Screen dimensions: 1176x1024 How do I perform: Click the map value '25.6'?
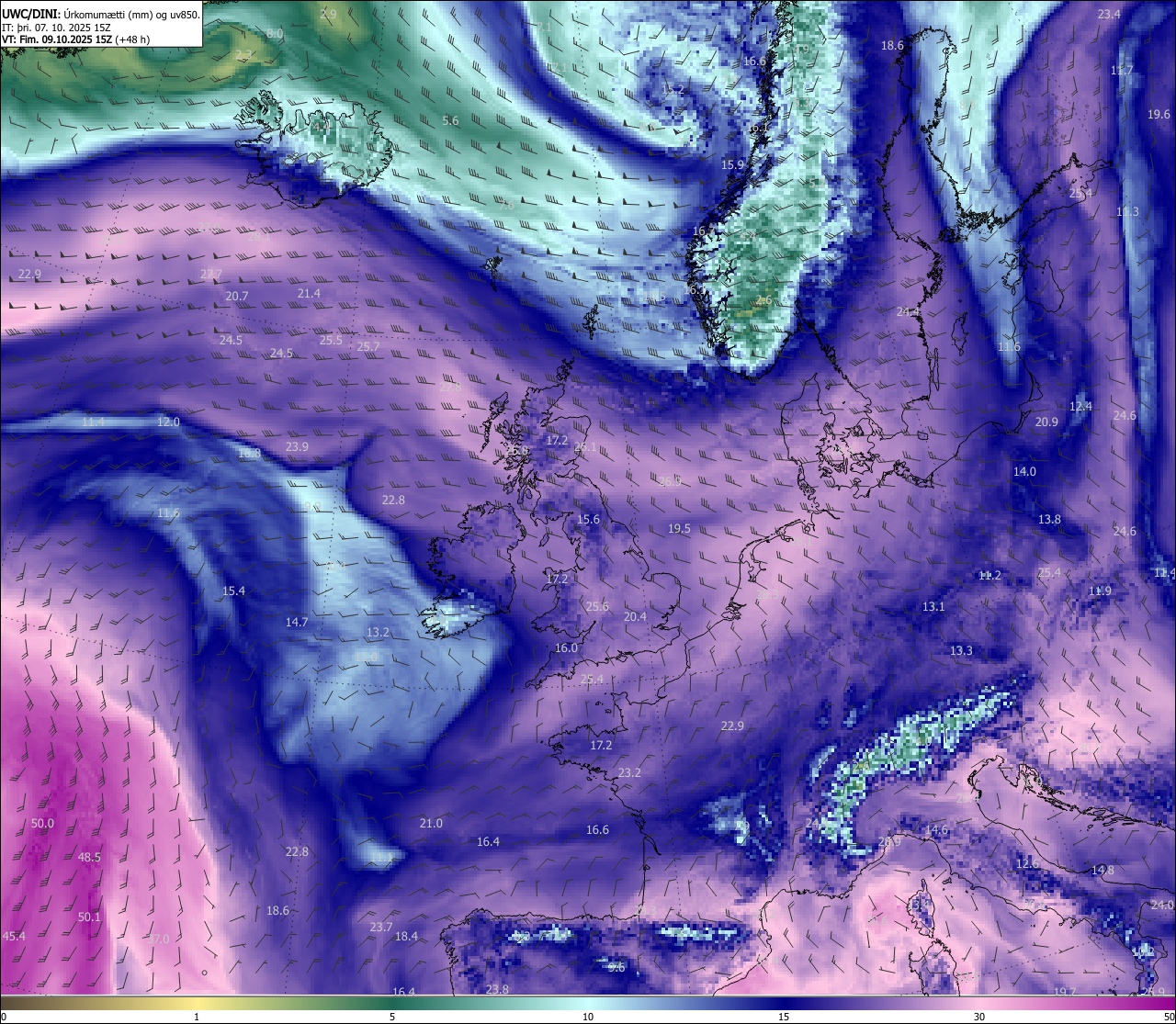[597, 607]
